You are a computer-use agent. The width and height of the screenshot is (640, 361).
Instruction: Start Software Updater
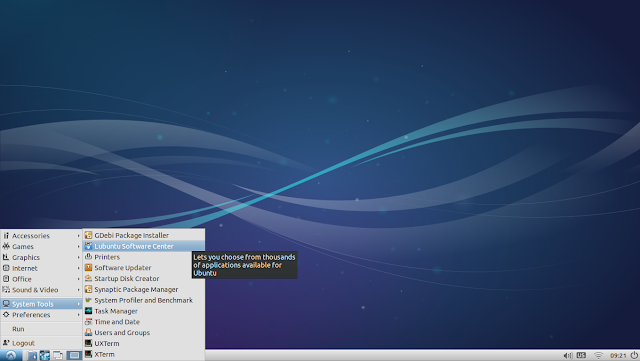click(144, 268)
